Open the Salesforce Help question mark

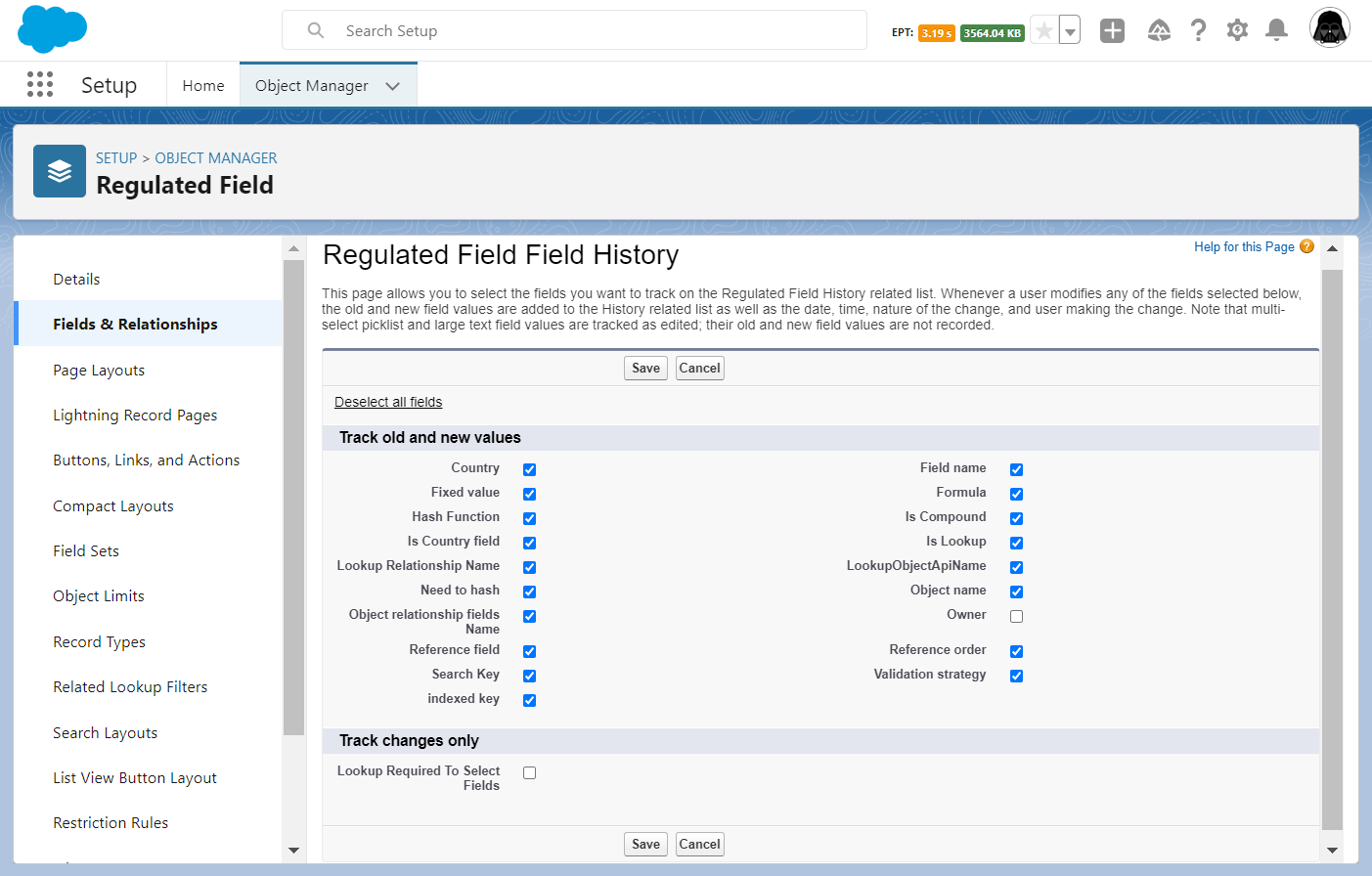click(x=1198, y=31)
